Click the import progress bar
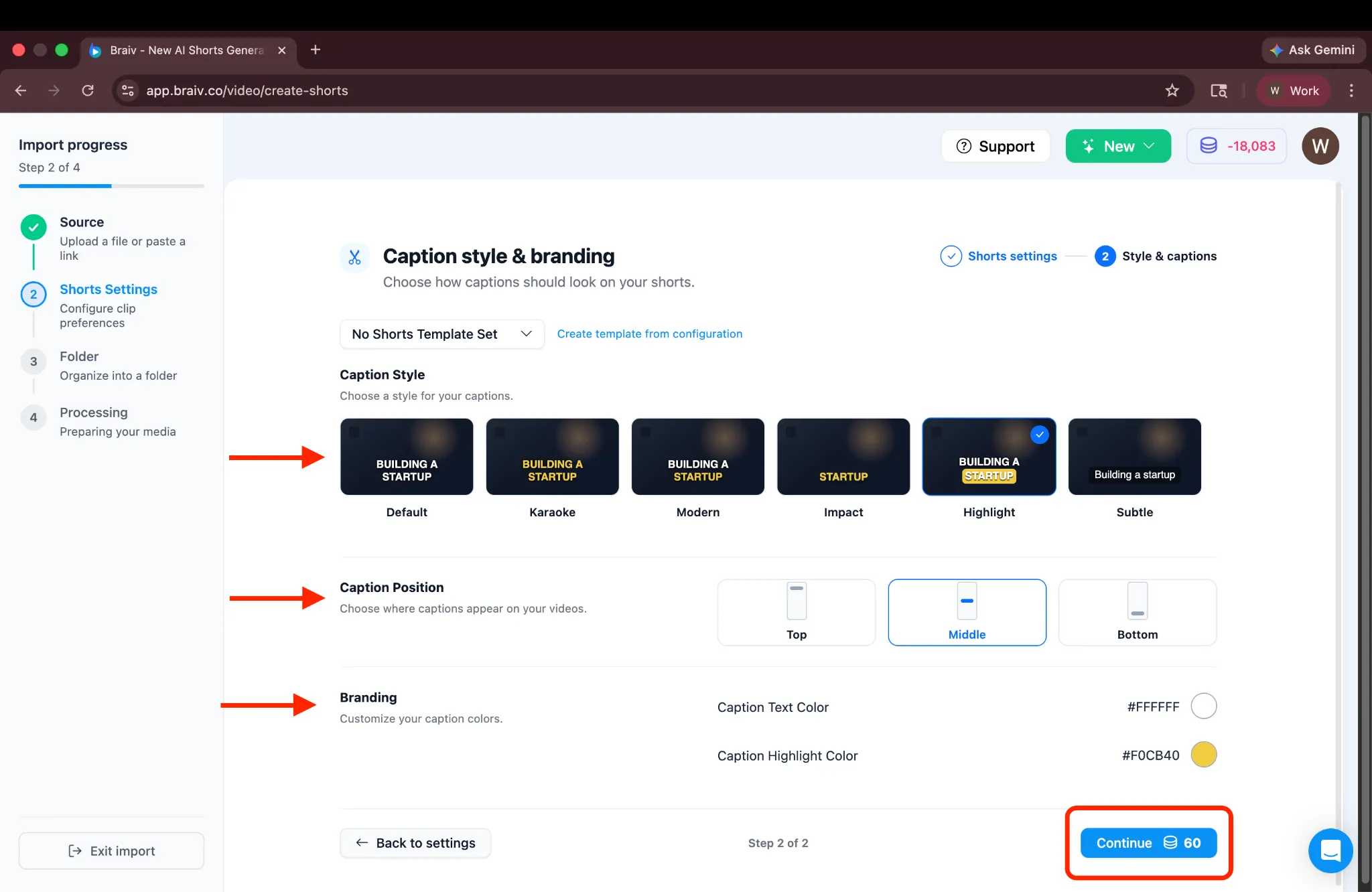 point(111,185)
